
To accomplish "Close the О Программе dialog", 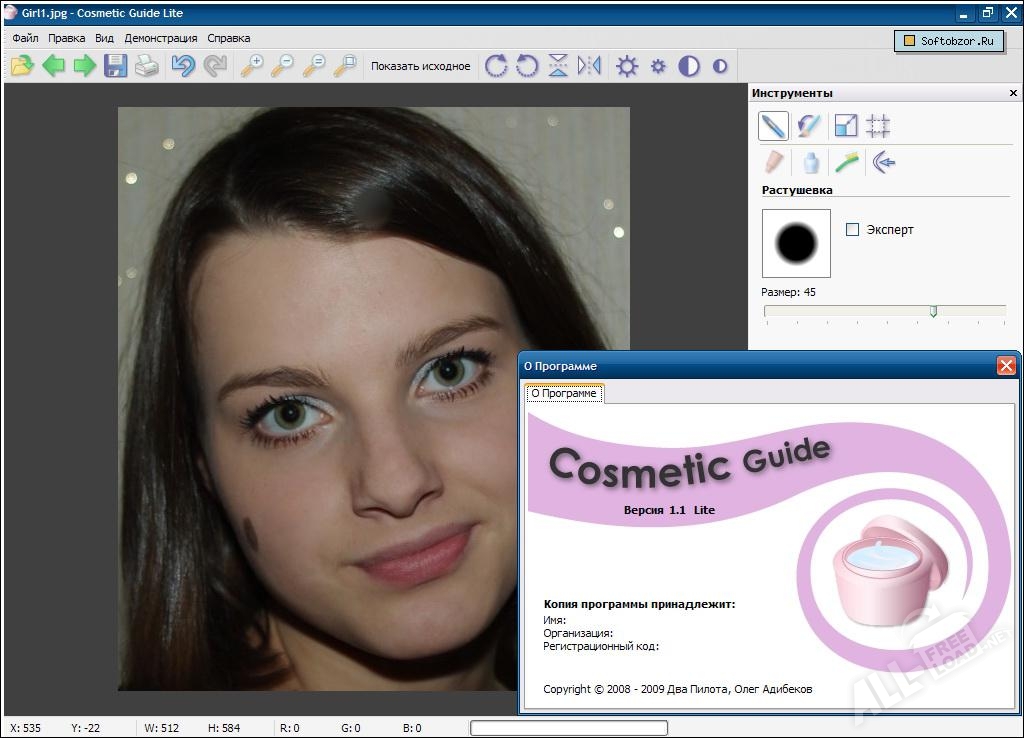I will (x=1006, y=366).
